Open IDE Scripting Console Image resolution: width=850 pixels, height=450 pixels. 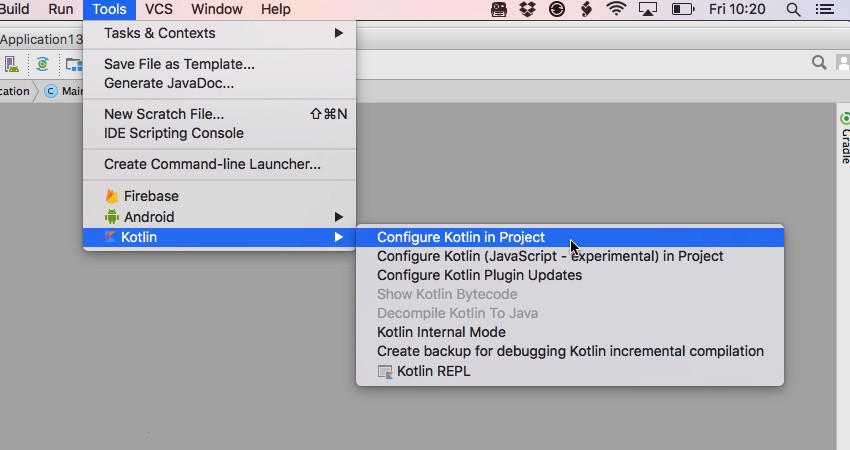click(x=219, y=133)
